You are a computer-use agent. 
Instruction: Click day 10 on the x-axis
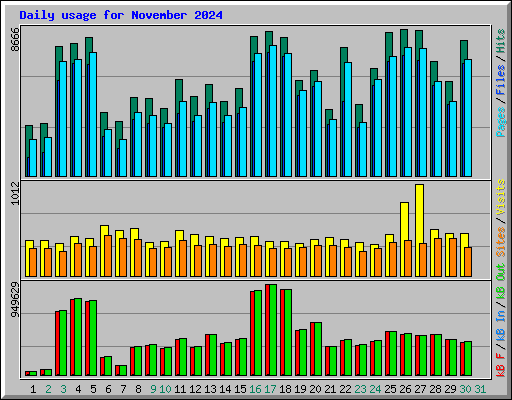coord(165,389)
